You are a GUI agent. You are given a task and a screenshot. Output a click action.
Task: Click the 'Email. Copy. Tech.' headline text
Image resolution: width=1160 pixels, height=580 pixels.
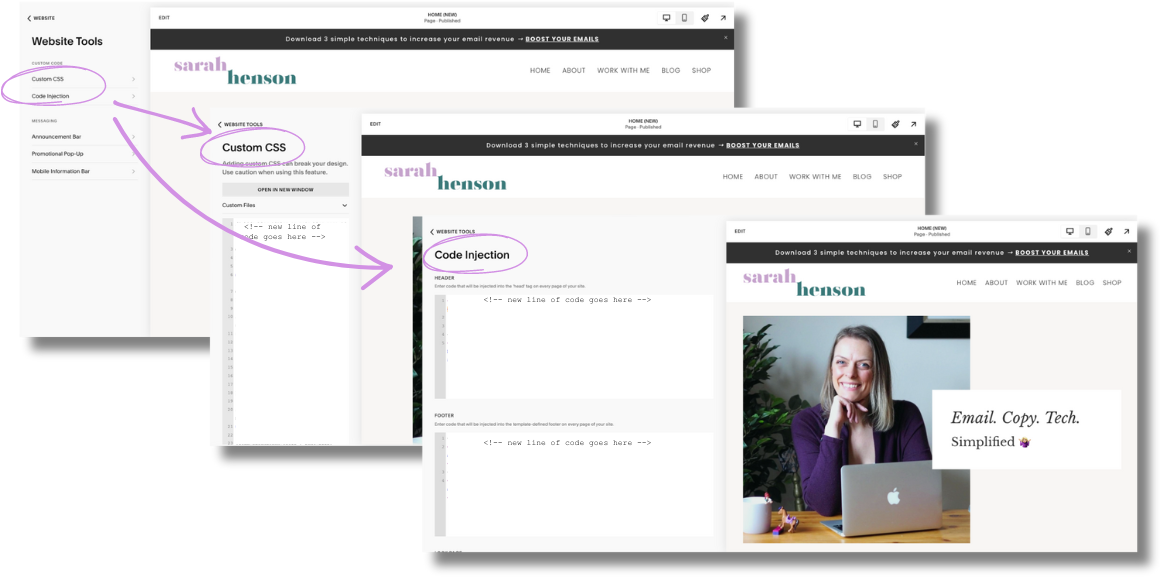(1015, 418)
